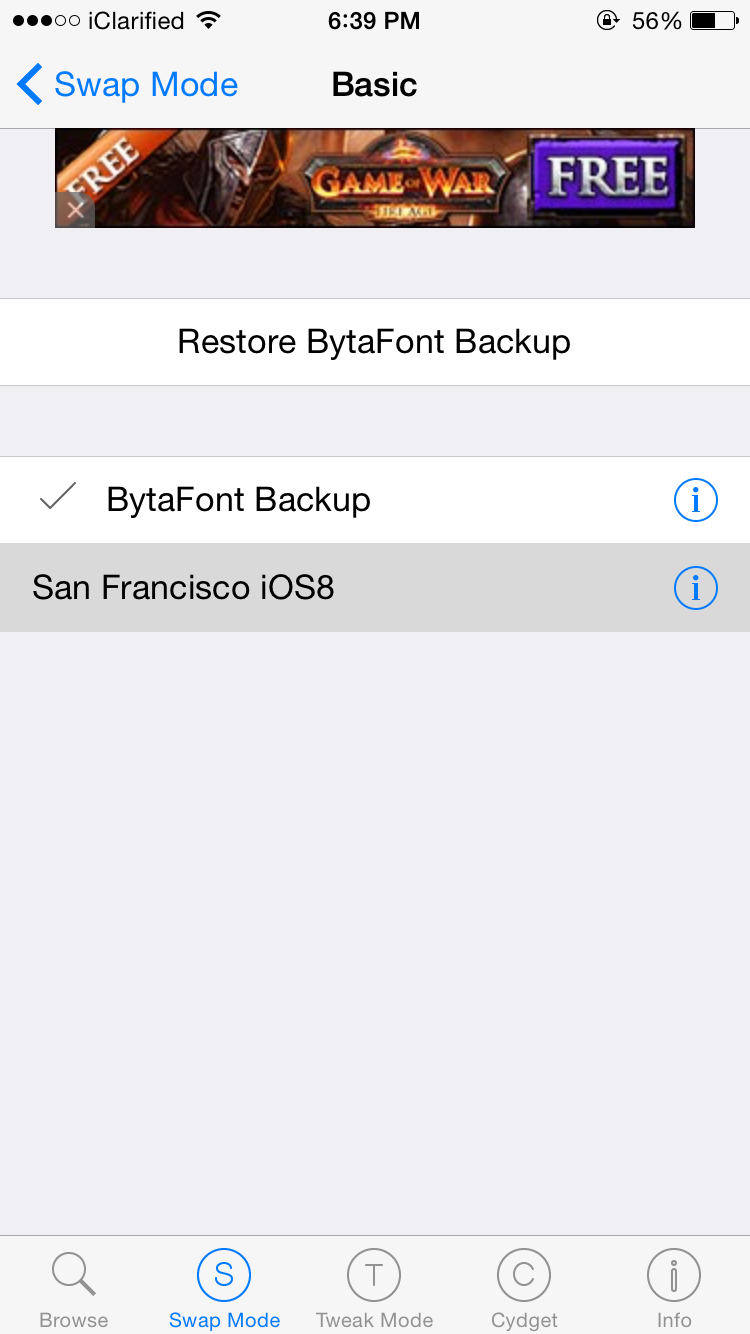This screenshot has width=750, height=1334.
Task: Show info for BytaFont Backup
Action: click(x=696, y=500)
